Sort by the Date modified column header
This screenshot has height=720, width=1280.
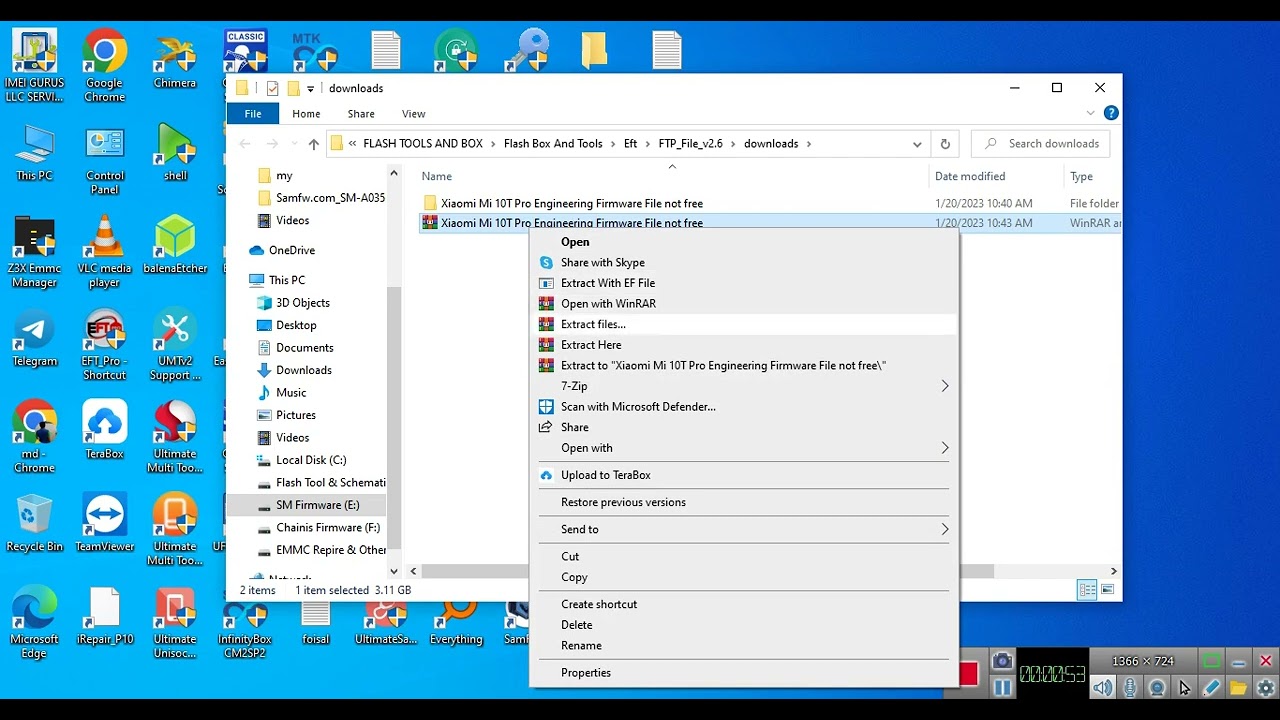click(970, 176)
